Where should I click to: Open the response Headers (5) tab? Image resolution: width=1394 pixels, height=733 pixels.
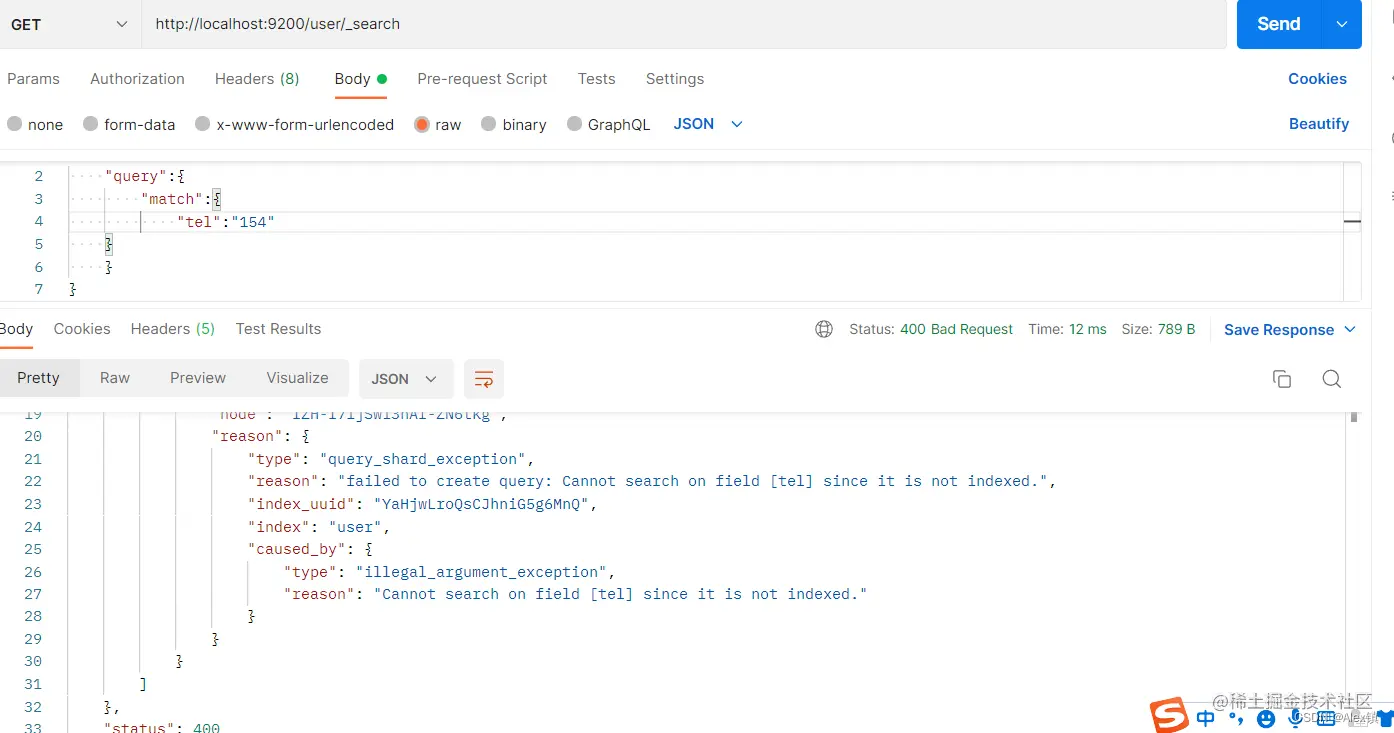(172, 329)
